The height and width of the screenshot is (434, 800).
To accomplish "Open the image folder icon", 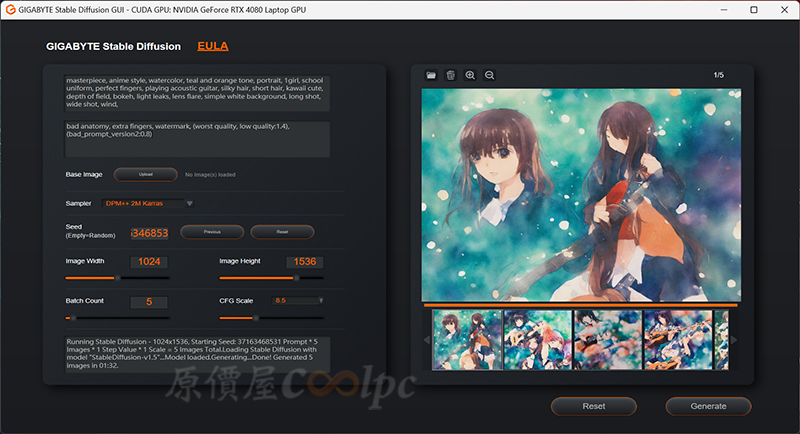I will [x=431, y=75].
